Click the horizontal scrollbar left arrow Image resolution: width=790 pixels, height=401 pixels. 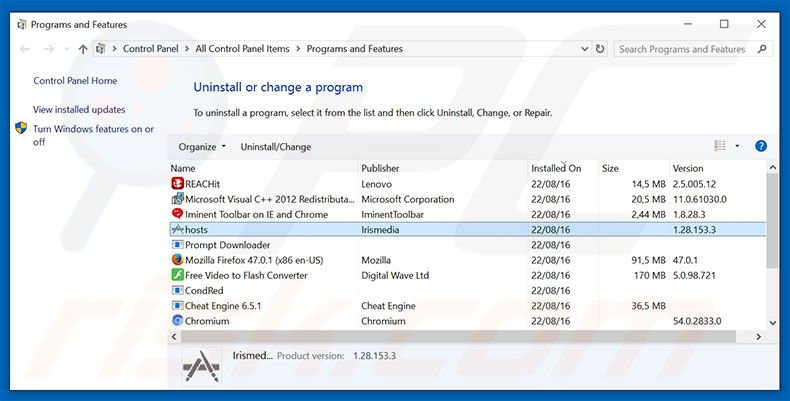(175, 336)
